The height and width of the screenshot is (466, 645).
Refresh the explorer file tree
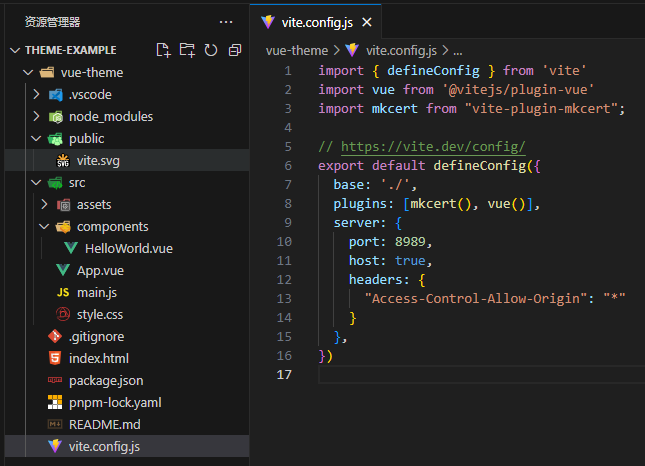[x=211, y=50]
